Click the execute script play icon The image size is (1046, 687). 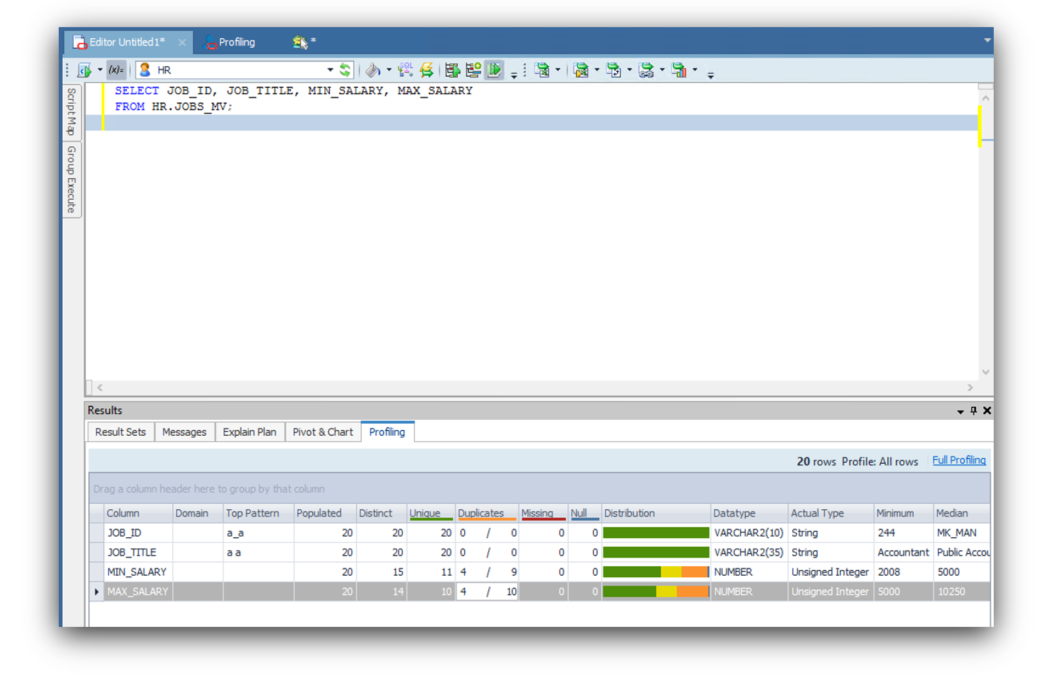495,70
